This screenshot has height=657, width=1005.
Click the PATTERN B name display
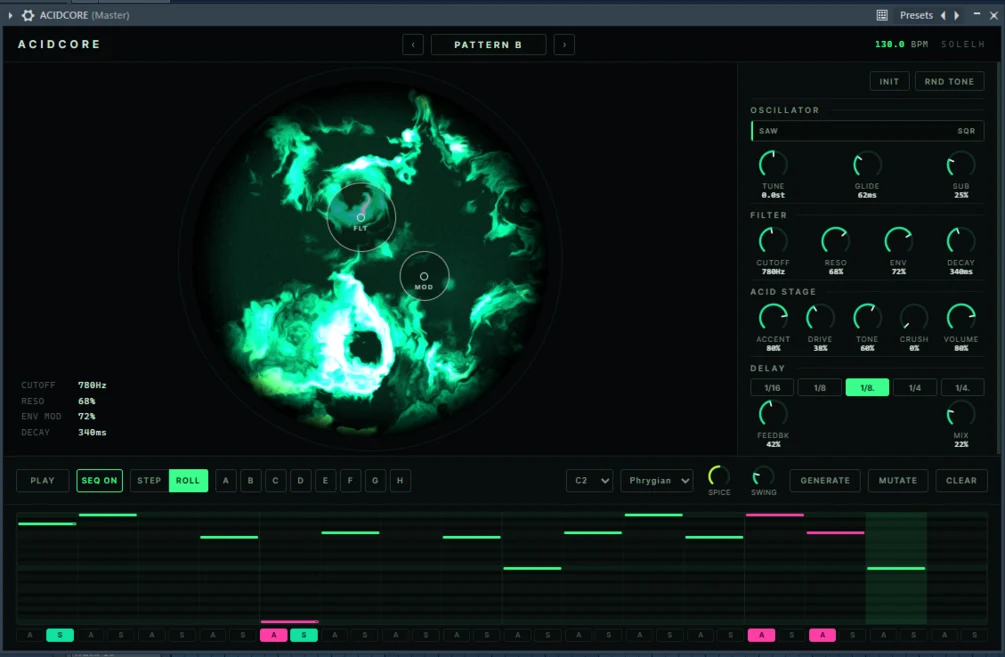pos(488,44)
